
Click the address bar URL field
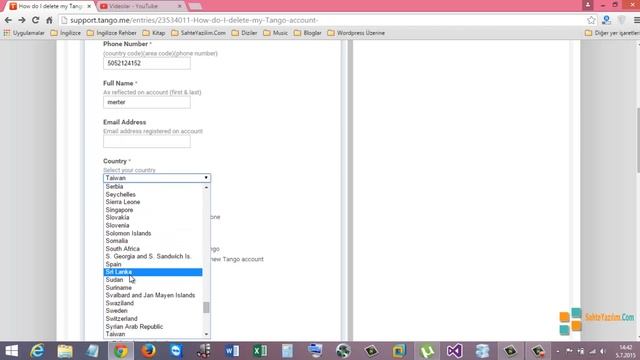point(322,20)
